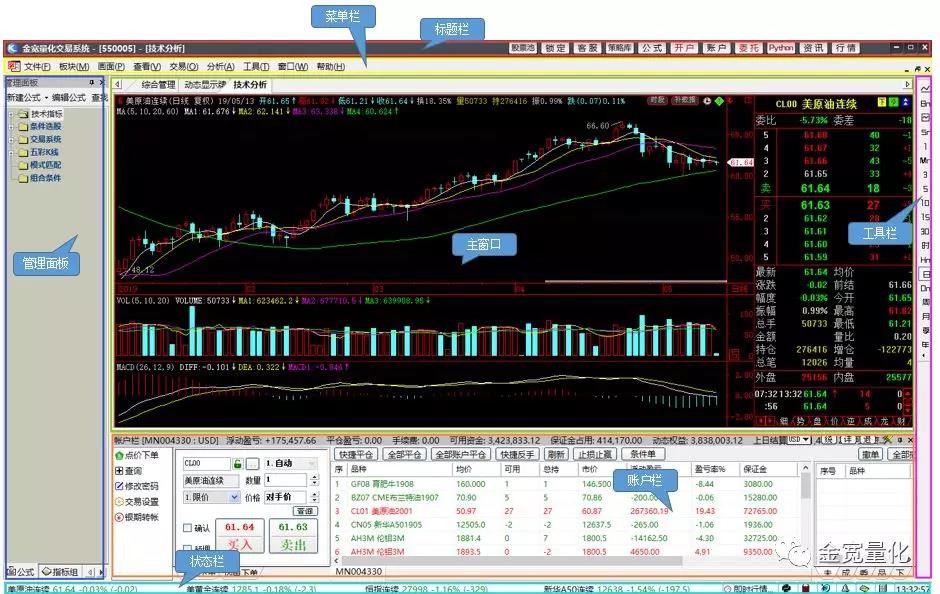Open the USD currency dropdown
This screenshot has width=940, height=594.
tap(806, 440)
